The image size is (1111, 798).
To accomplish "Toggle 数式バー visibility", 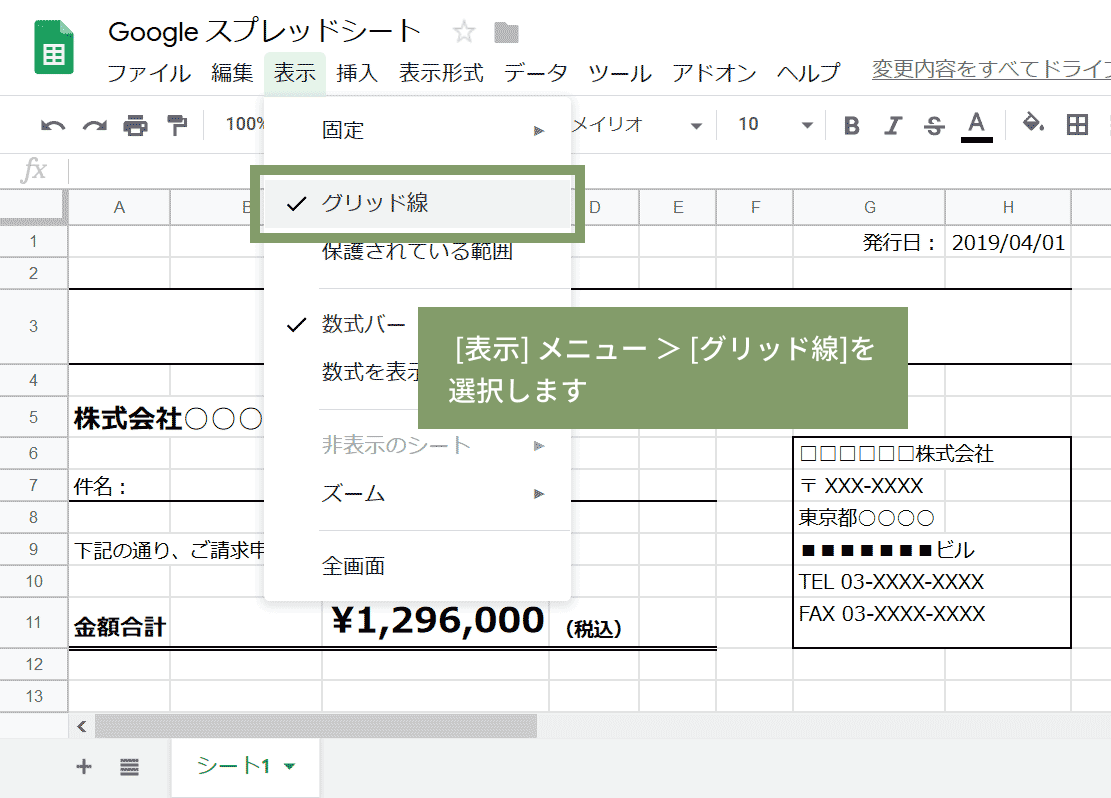I will coord(364,323).
